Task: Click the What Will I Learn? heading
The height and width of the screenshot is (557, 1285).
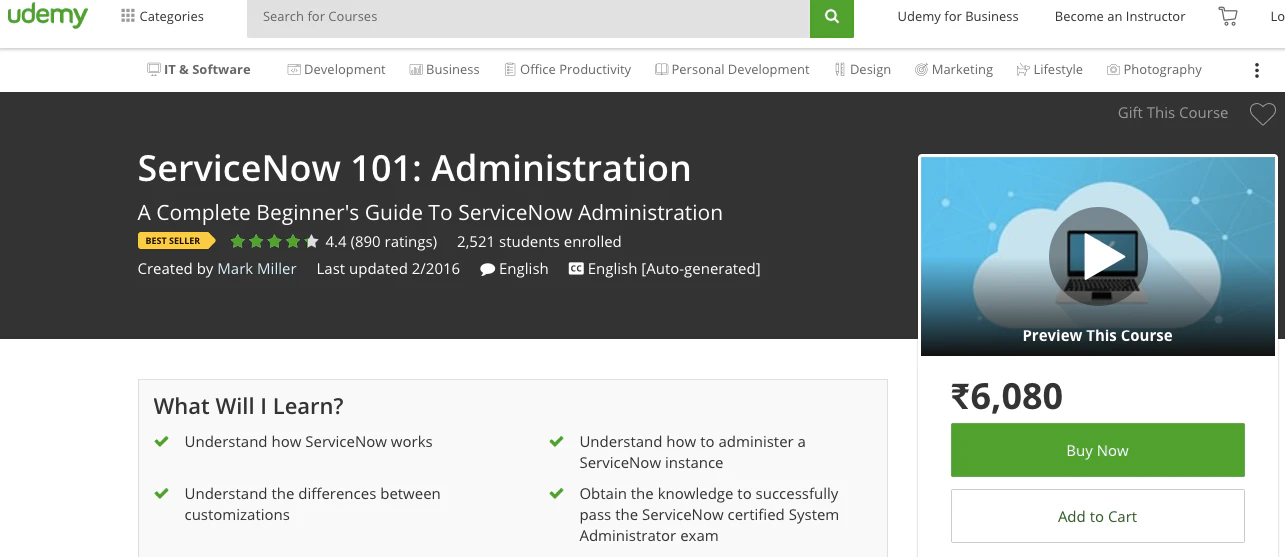Action: [x=248, y=406]
